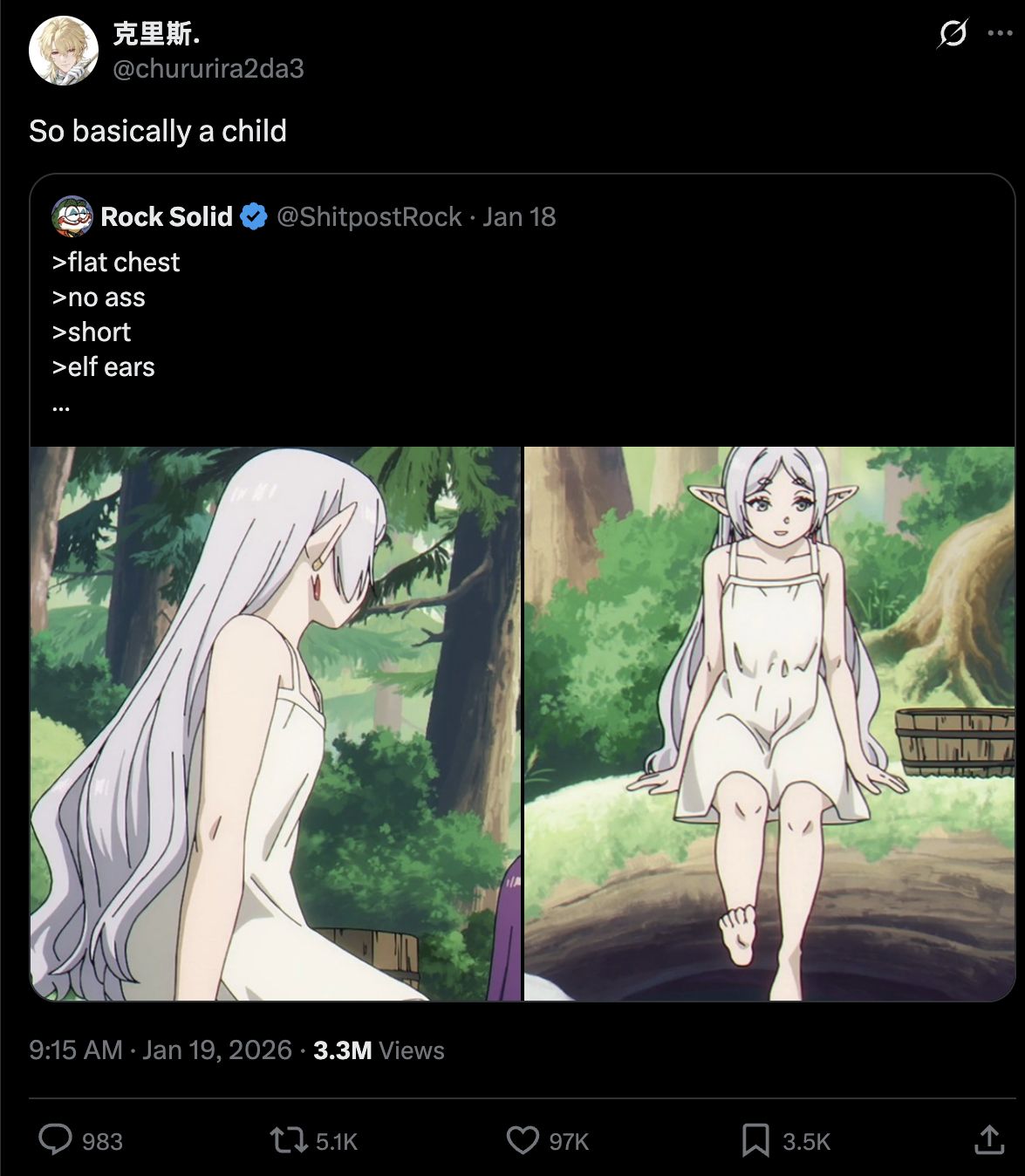Screen dimensions: 1025x1176
Task: Click the reply speech bubble icon
Action: 56,1140
